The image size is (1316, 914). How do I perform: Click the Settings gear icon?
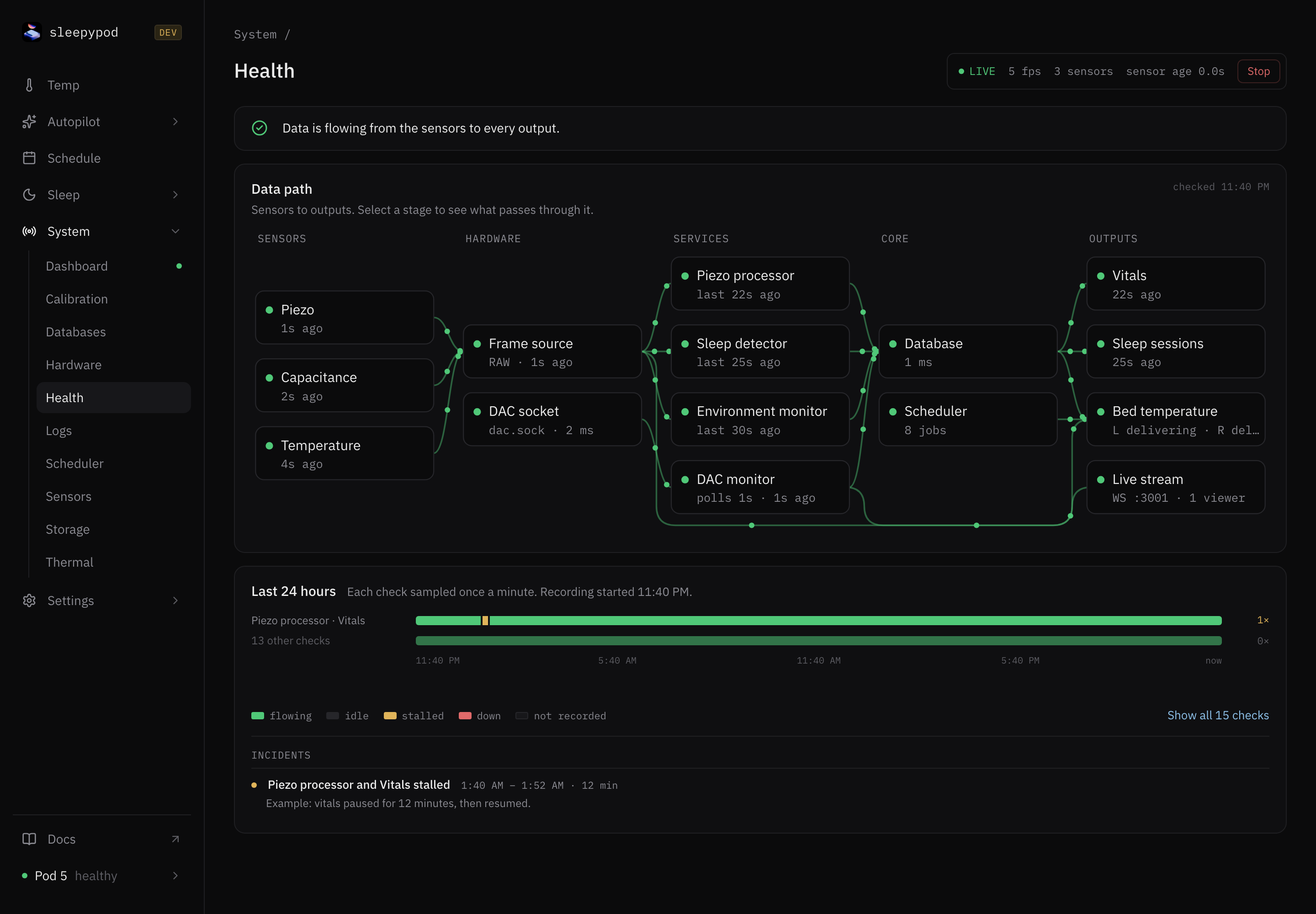[29, 600]
